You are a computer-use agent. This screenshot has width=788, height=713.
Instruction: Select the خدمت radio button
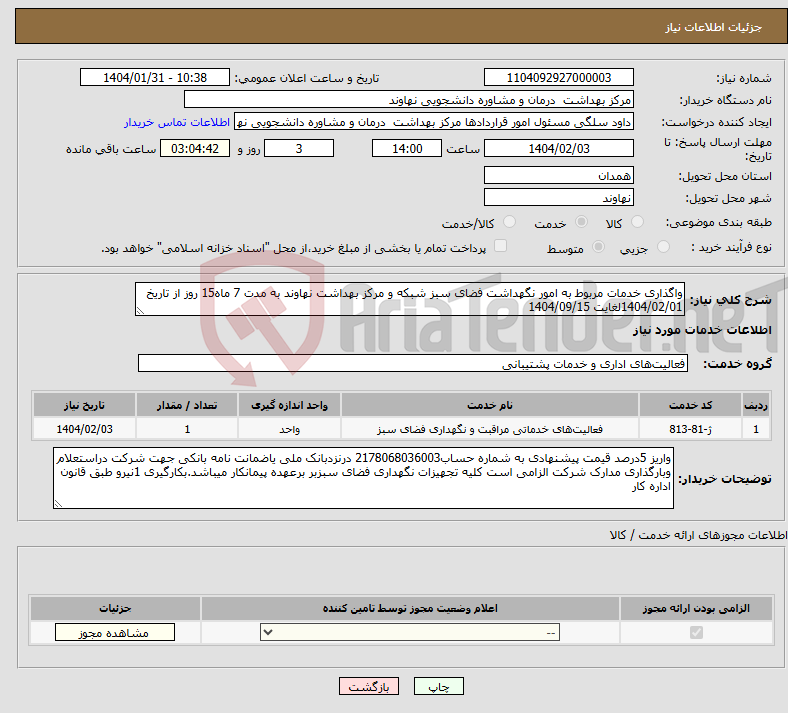[581, 222]
